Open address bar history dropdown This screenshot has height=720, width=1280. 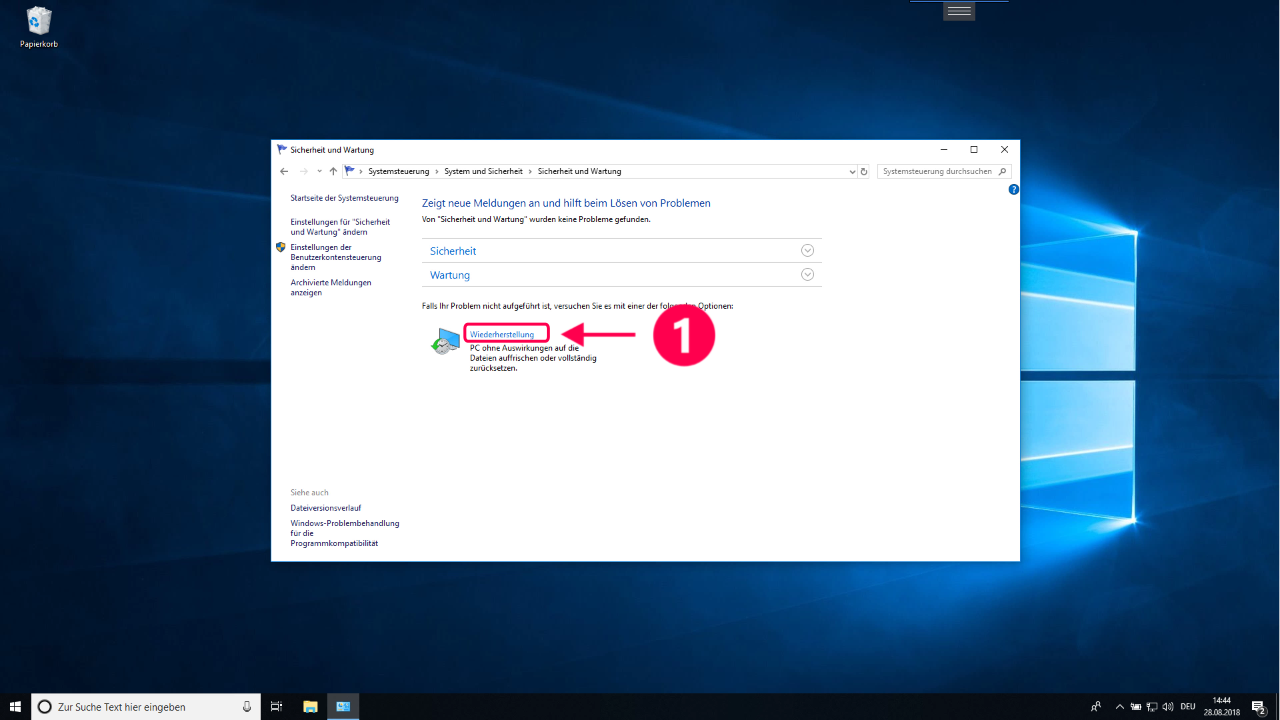point(851,171)
